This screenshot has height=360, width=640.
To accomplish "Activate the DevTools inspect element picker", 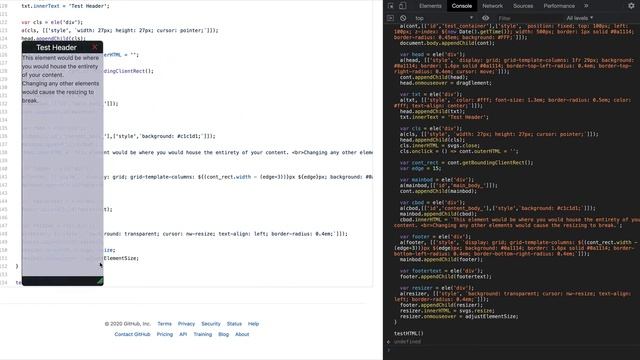I will (x=391, y=6).
